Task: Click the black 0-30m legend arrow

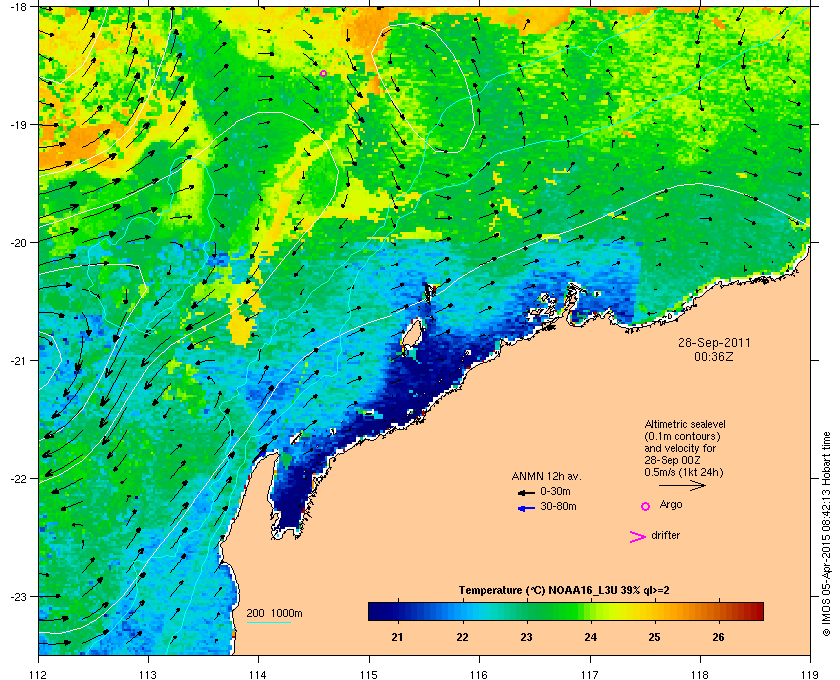Action: click(x=526, y=492)
